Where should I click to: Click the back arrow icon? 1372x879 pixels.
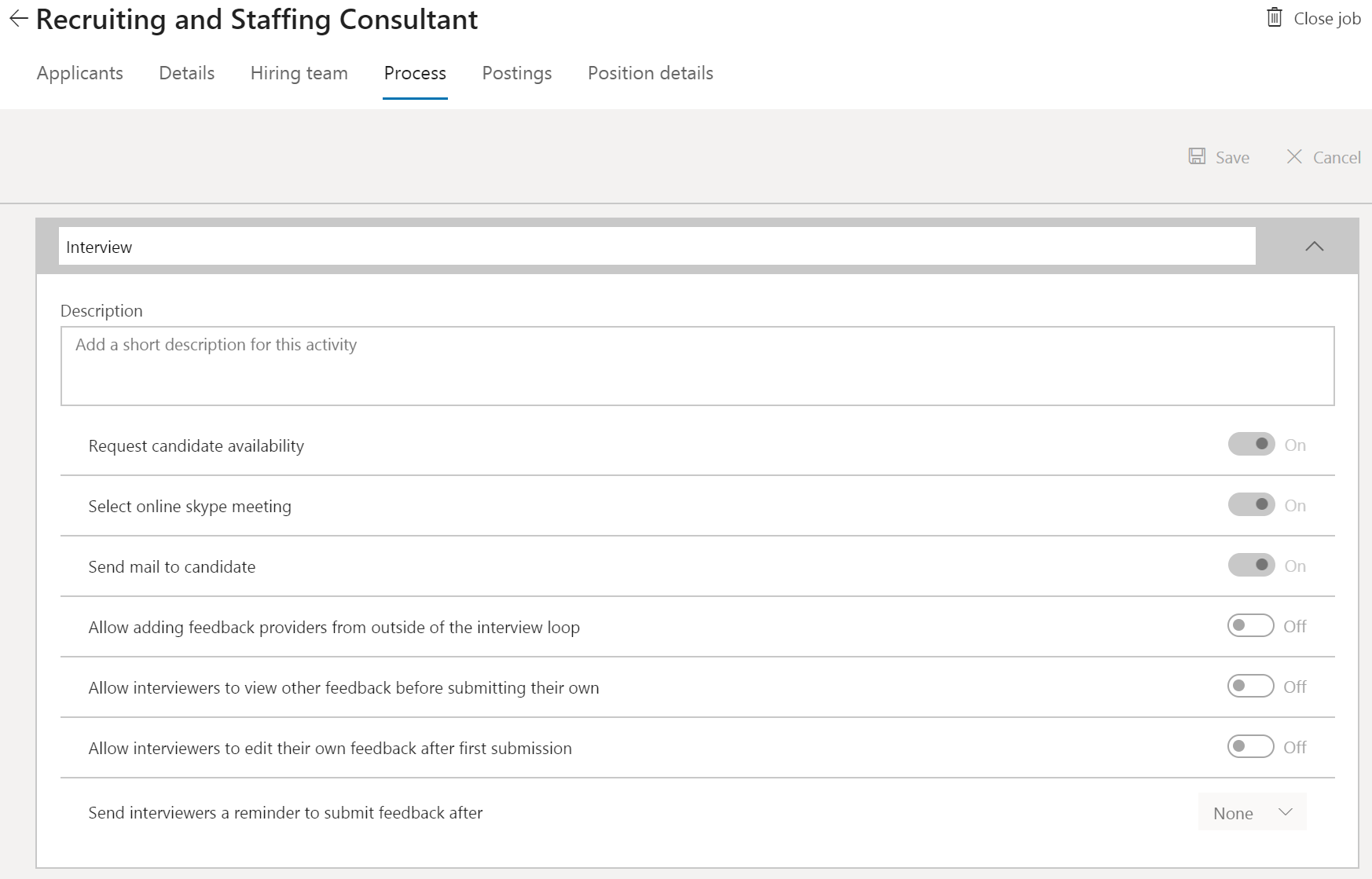pyautogui.click(x=18, y=20)
